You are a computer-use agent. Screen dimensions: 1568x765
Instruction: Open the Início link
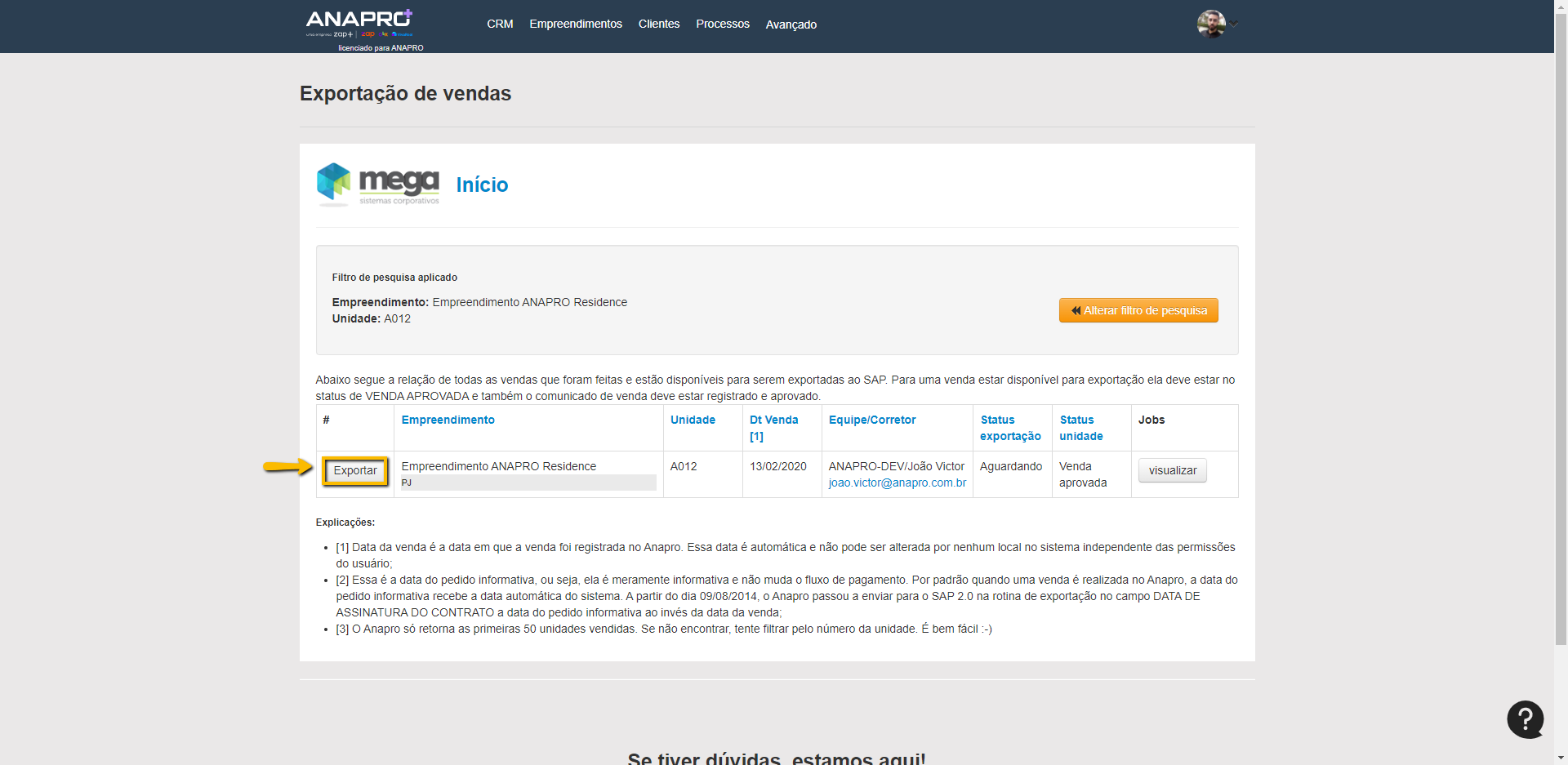[x=482, y=185]
